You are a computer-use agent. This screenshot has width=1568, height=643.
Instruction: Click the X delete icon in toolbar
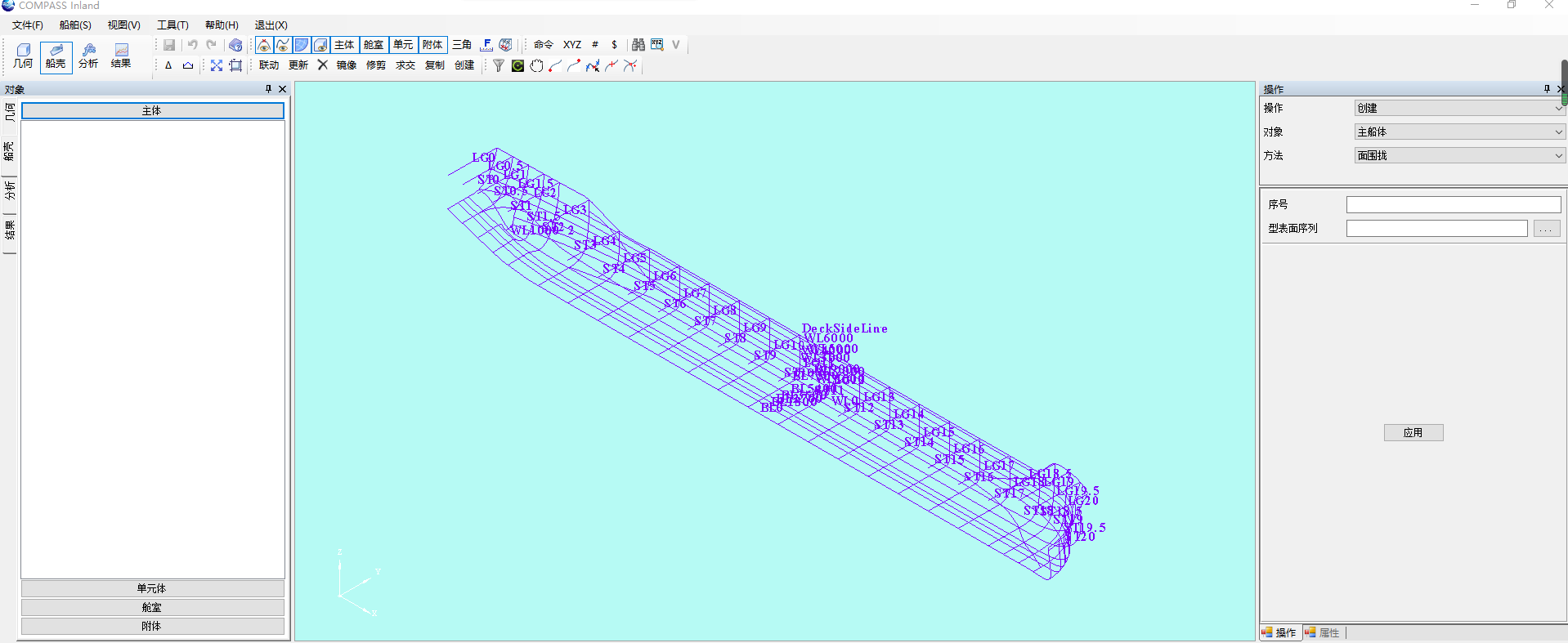point(323,65)
